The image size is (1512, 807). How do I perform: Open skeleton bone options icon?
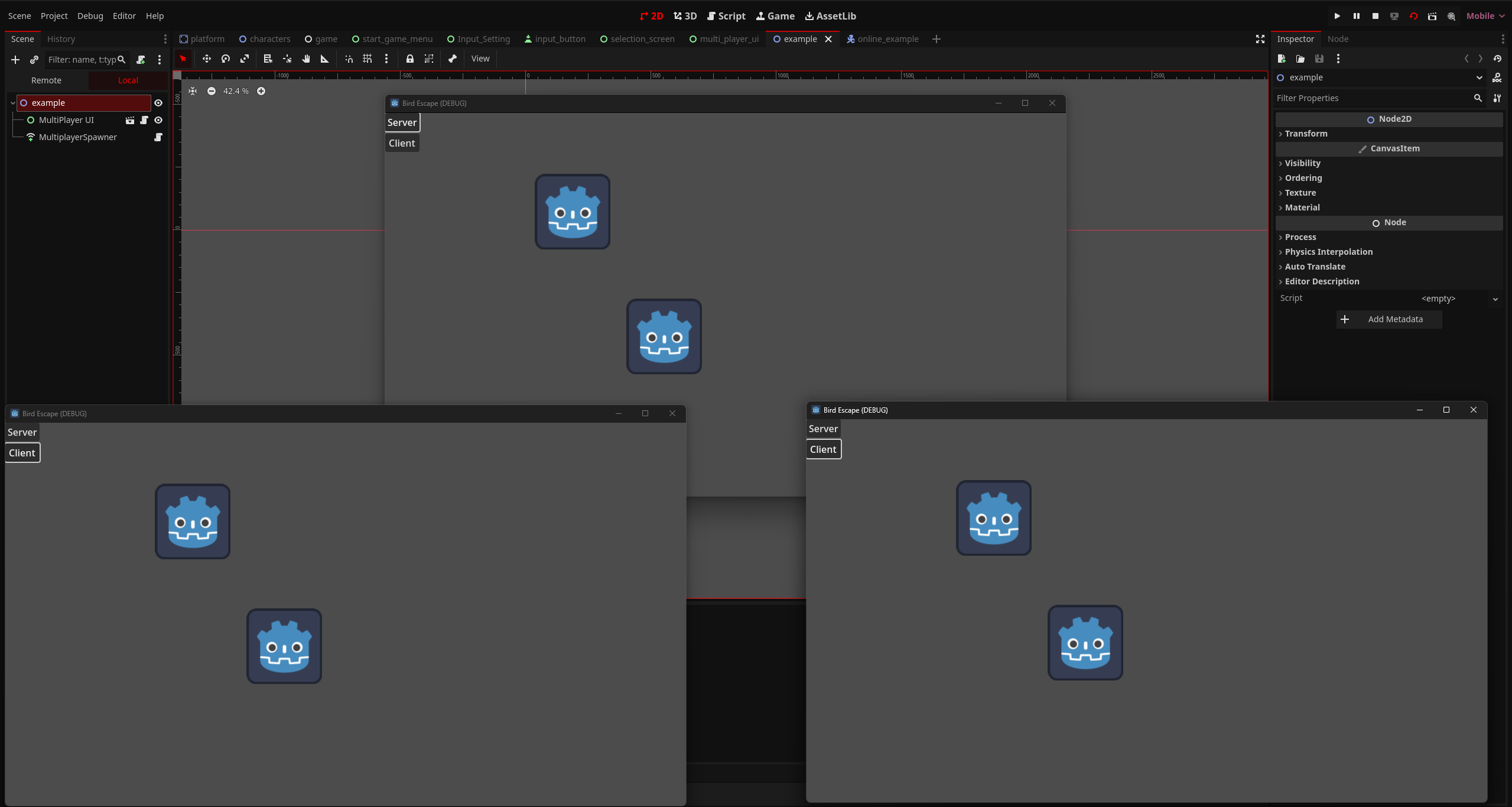click(453, 59)
